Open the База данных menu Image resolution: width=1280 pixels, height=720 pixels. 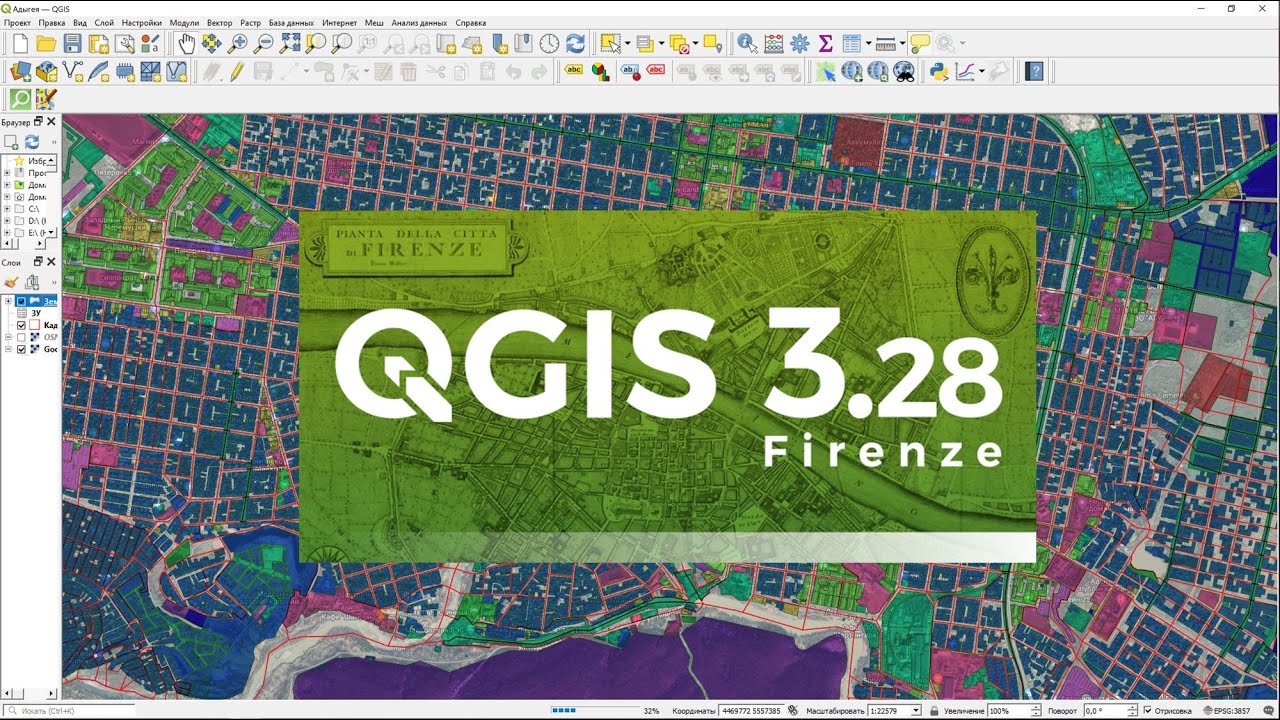tap(291, 22)
